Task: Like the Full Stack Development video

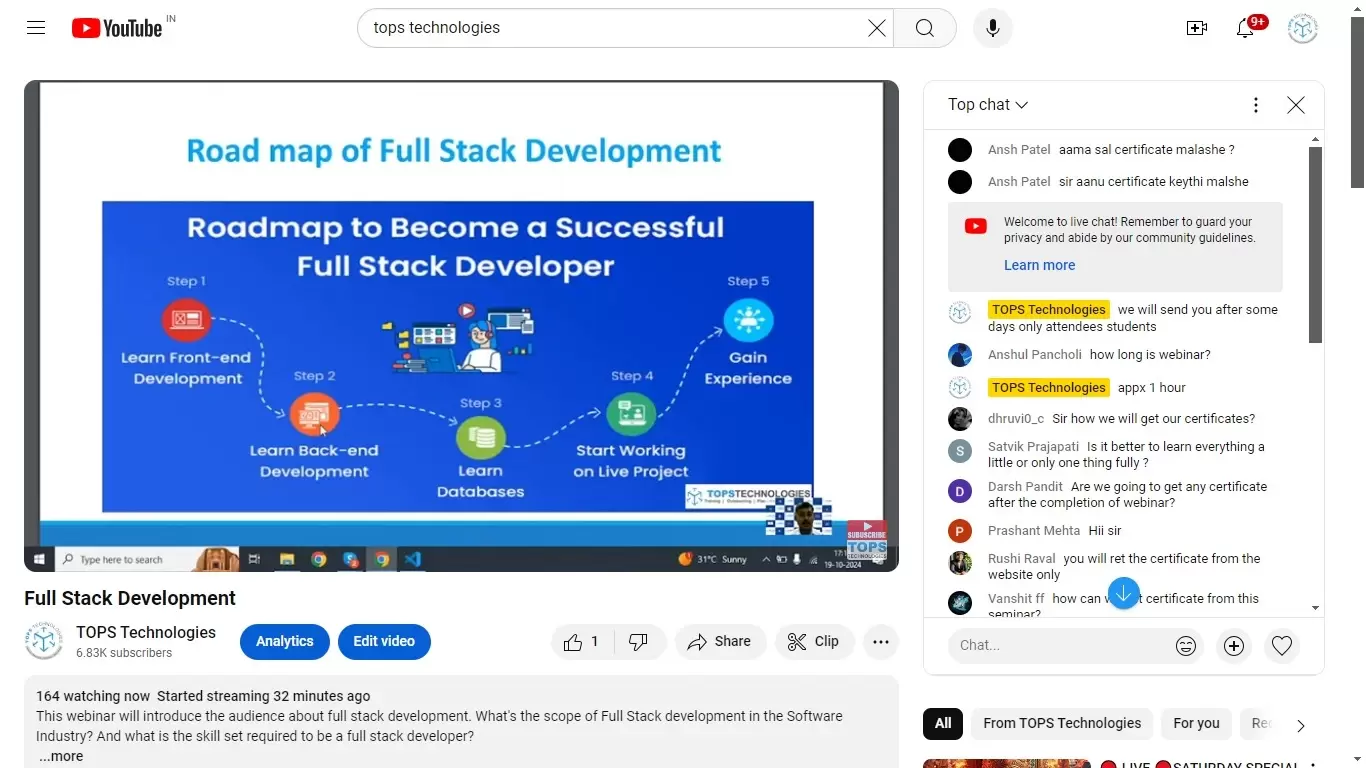Action: 582,642
